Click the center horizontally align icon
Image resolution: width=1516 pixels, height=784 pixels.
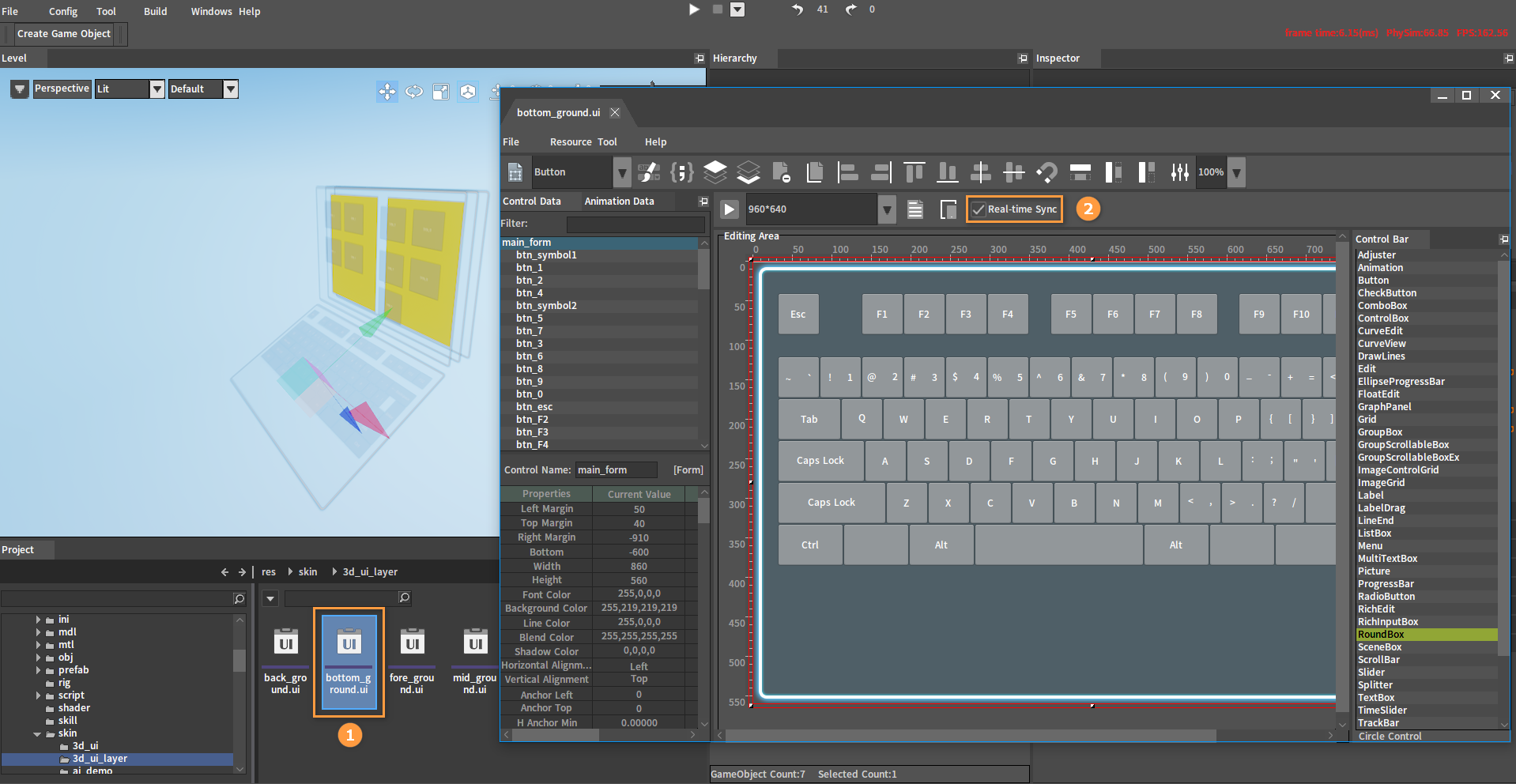coord(1014,172)
